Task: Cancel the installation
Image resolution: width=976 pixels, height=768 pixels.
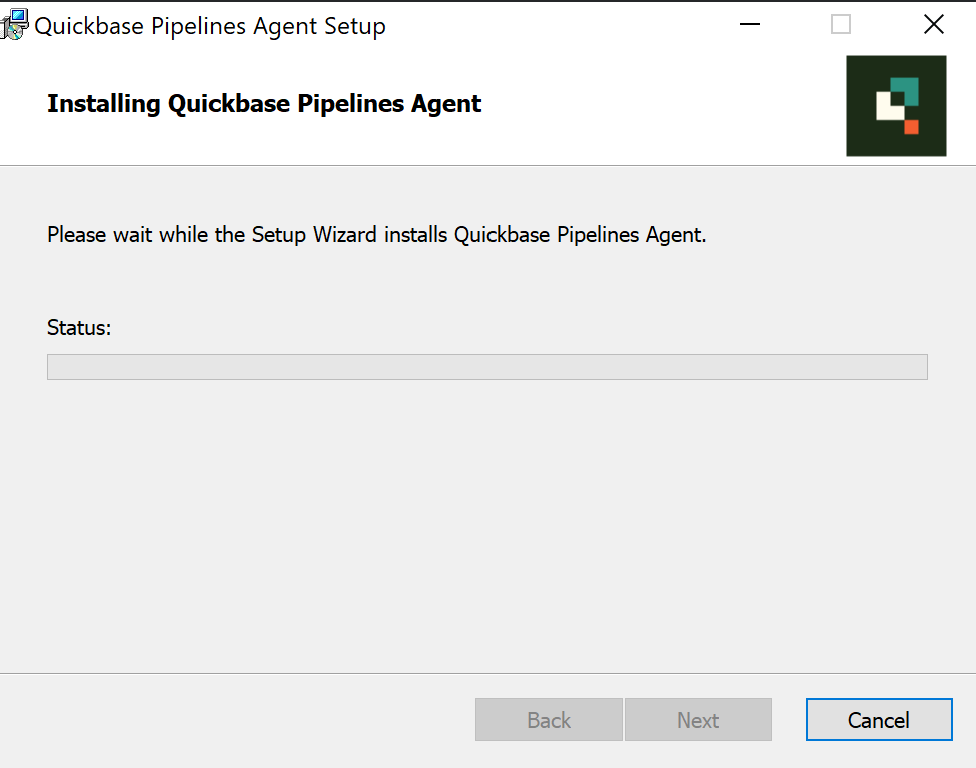Action: [879, 719]
